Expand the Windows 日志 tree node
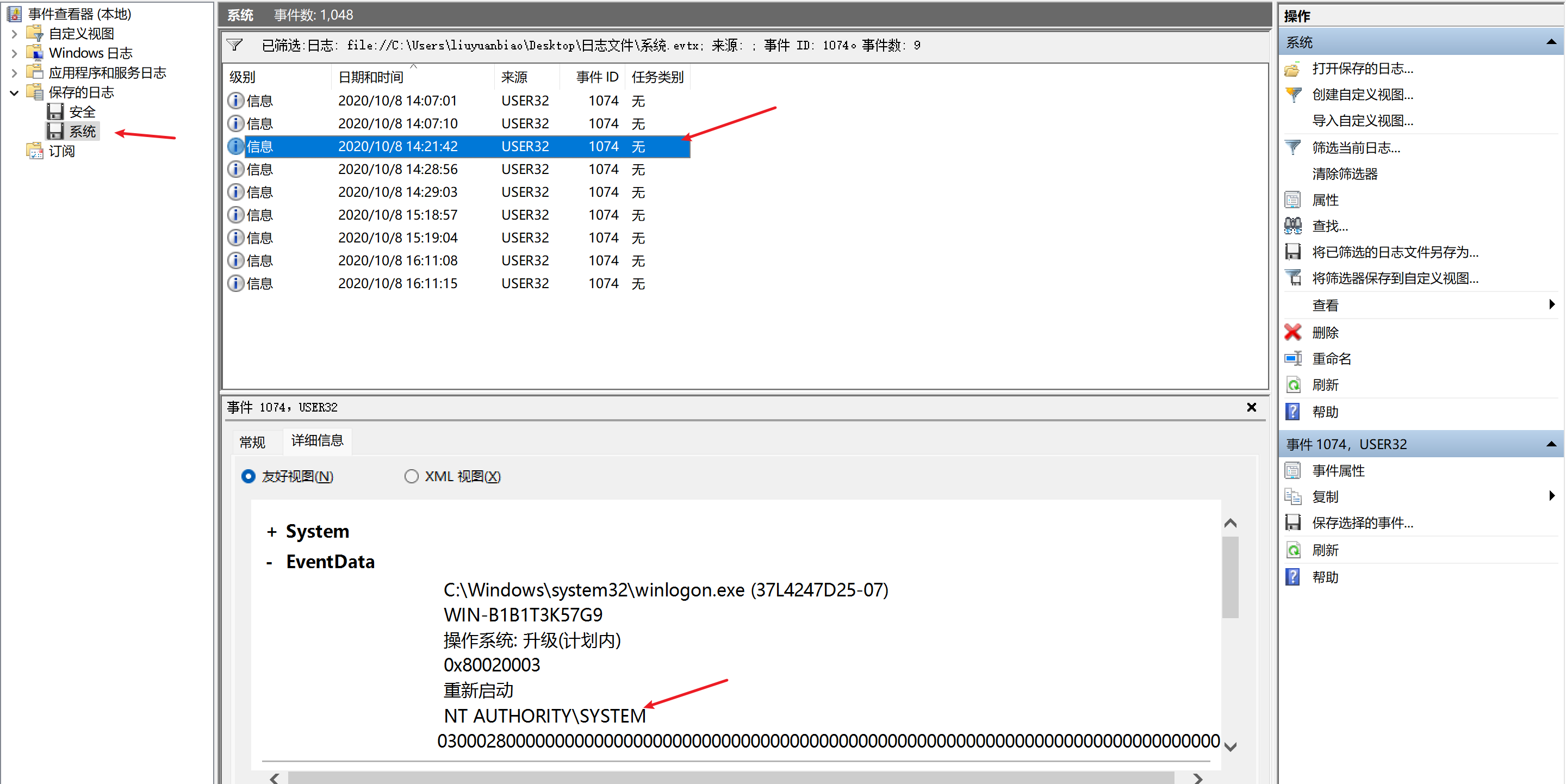The width and height of the screenshot is (1566, 784). tap(14, 53)
